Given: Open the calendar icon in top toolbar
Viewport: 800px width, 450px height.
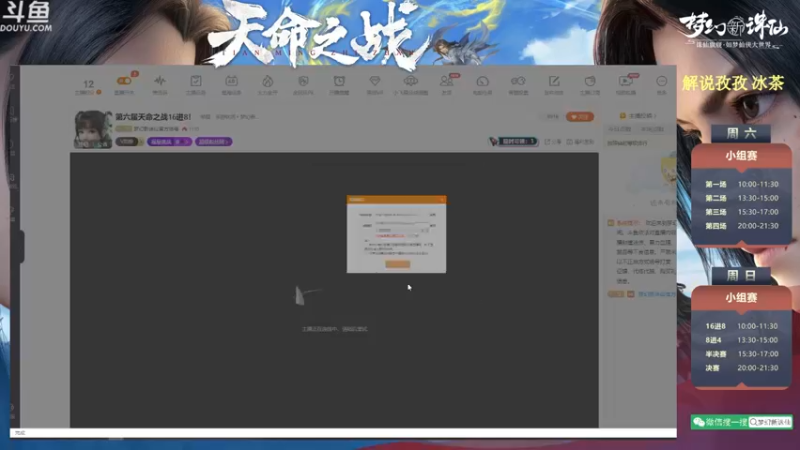Looking at the screenshot, I should click(x=232, y=81).
